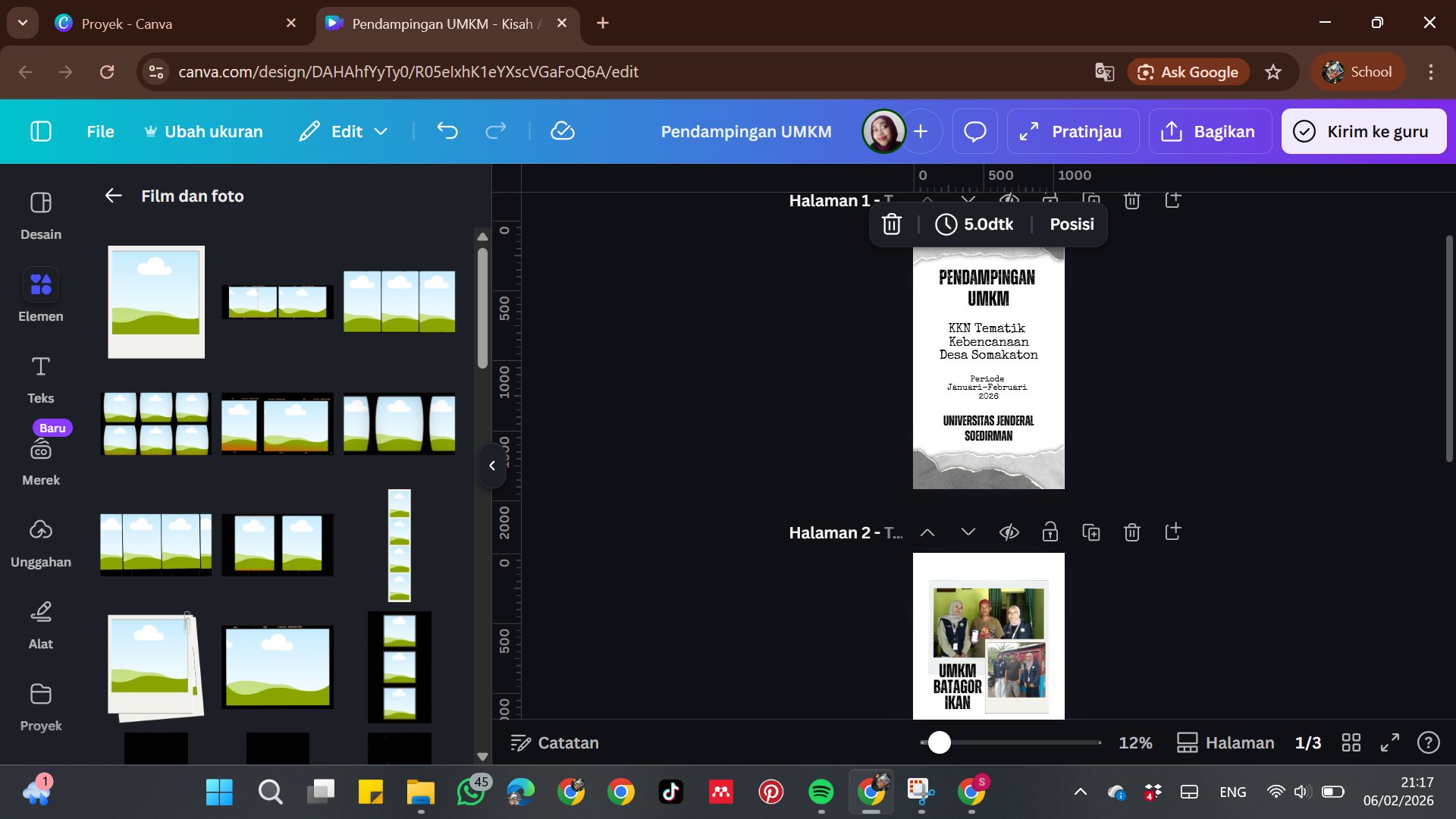Open the grid view of all pages
The image size is (1456, 819).
pyautogui.click(x=1351, y=742)
